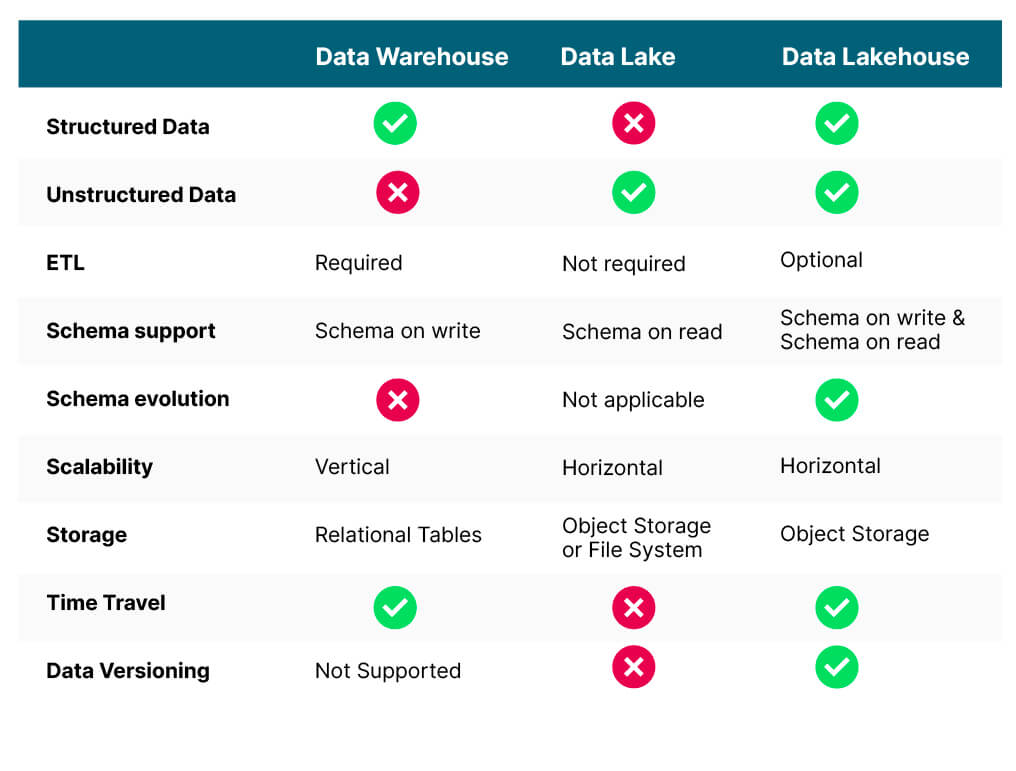Screen dimensions: 1016x771
Task: Select the Schema evolution check under Data Lakehouse
Action: pos(836,400)
